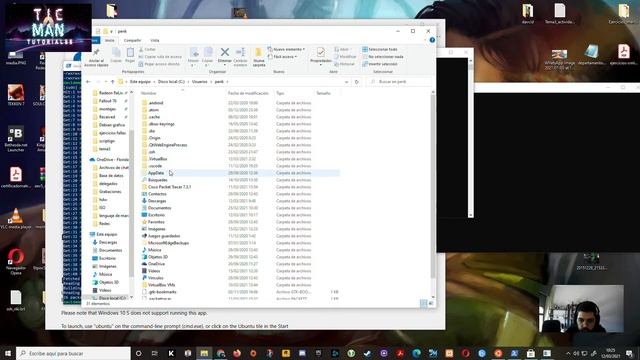Switch to the Vista ribbon tab
This screenshot has width=640, height=360.
pos(155,40)
